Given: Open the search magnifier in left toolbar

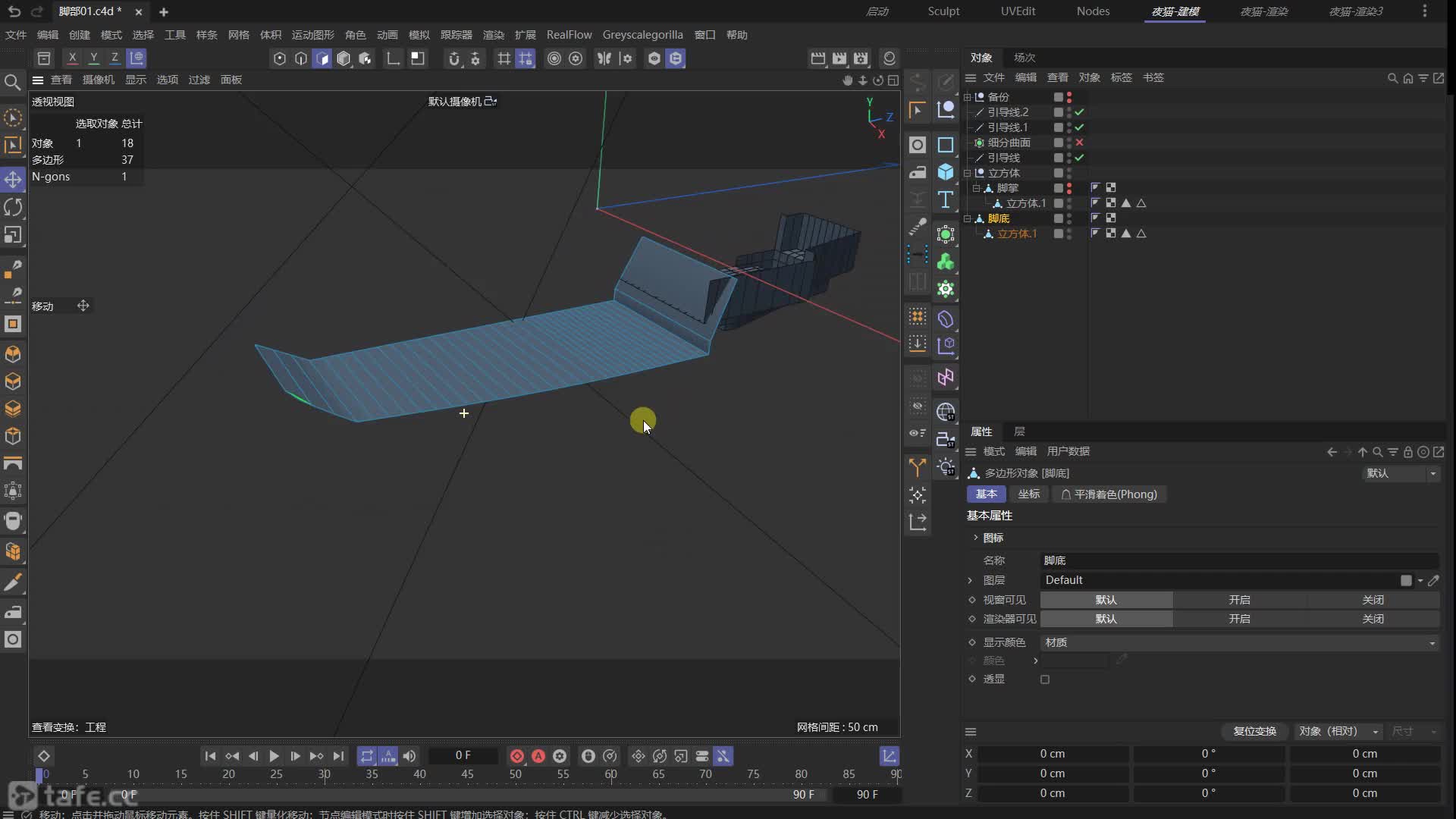Looking at the screenshot, I should pyautogui.click(x=12, y=82).
